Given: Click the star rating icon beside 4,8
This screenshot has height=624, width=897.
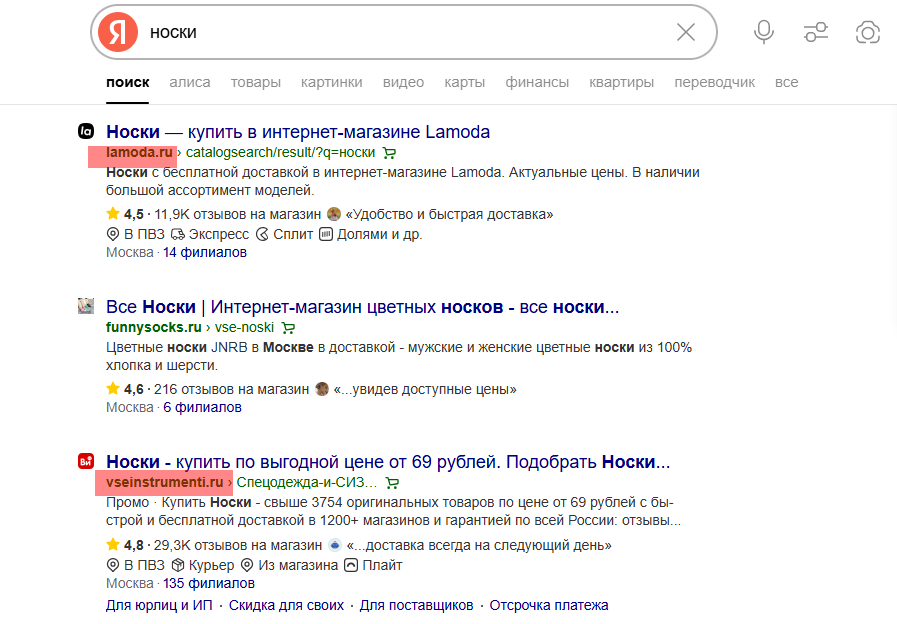Looking at the screenshot, I should pyautogui.click(x=113, y=544).
